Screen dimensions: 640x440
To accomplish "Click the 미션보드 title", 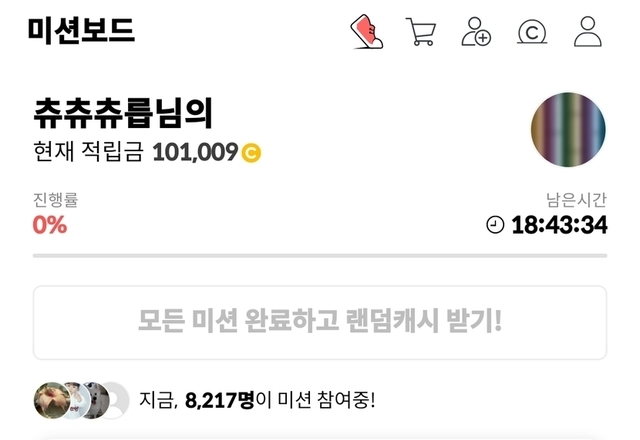I will (x=81, y=30).
